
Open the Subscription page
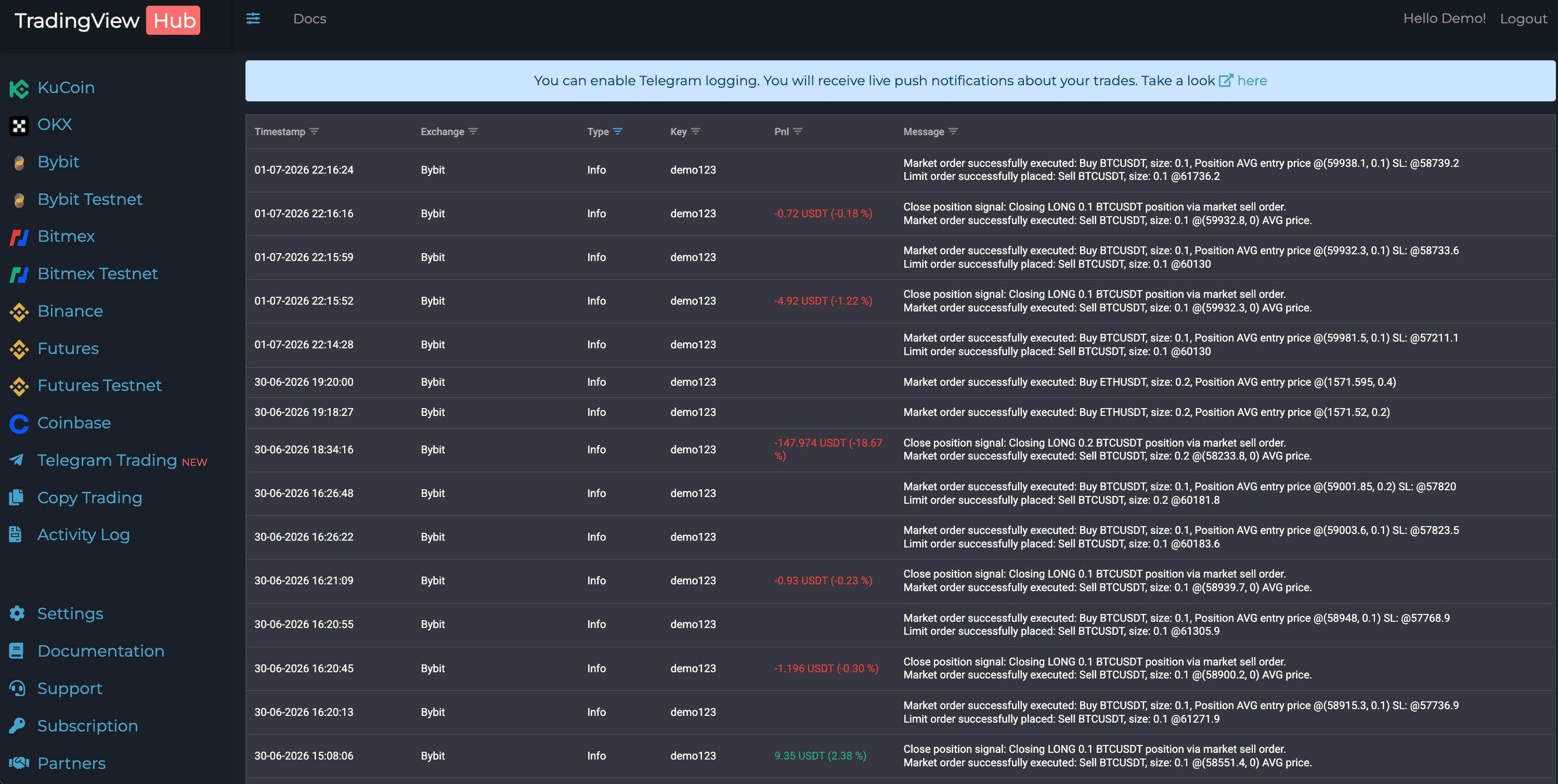[87, 726]
